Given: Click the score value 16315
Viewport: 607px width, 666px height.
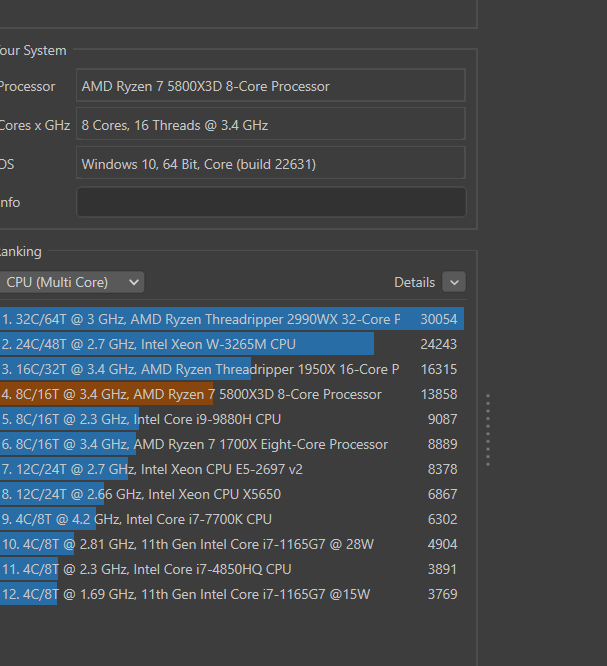Looking at the screenshot, I should pyautogui.click(x=439, y=370).
